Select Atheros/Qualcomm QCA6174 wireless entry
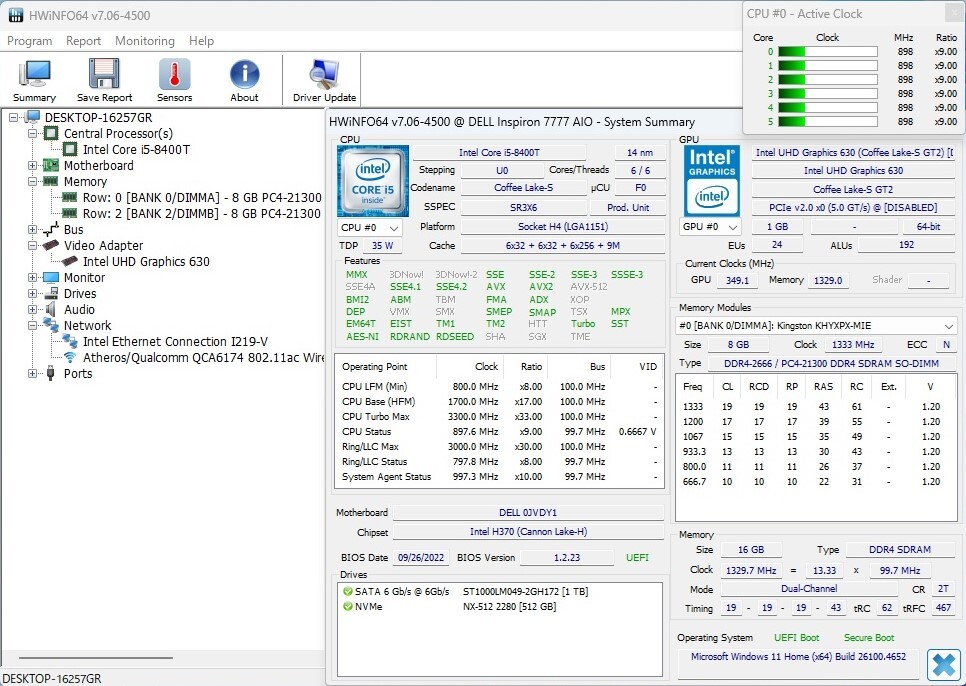 point(203,358)
